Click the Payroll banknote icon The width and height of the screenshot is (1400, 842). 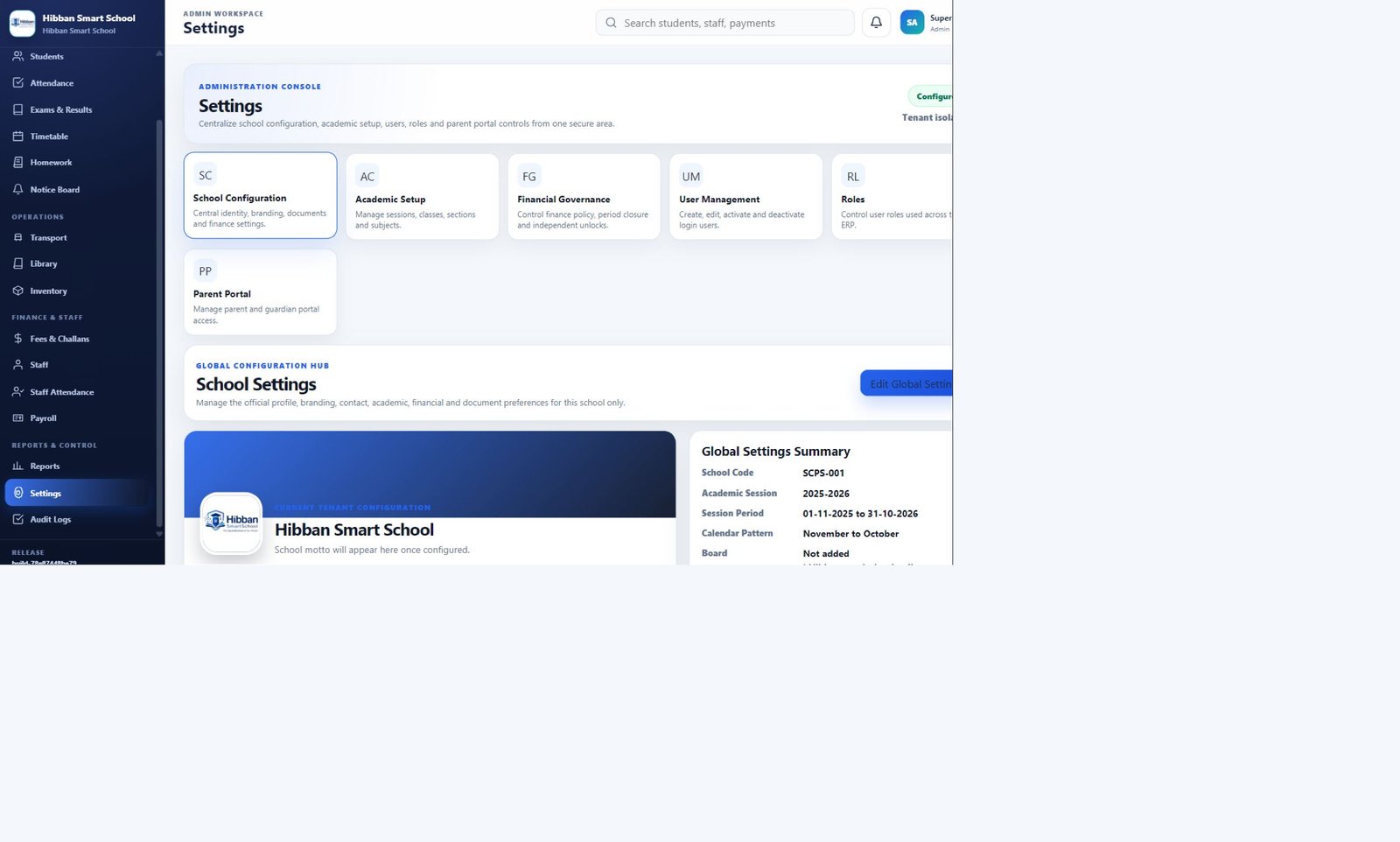tap(17, 418)
